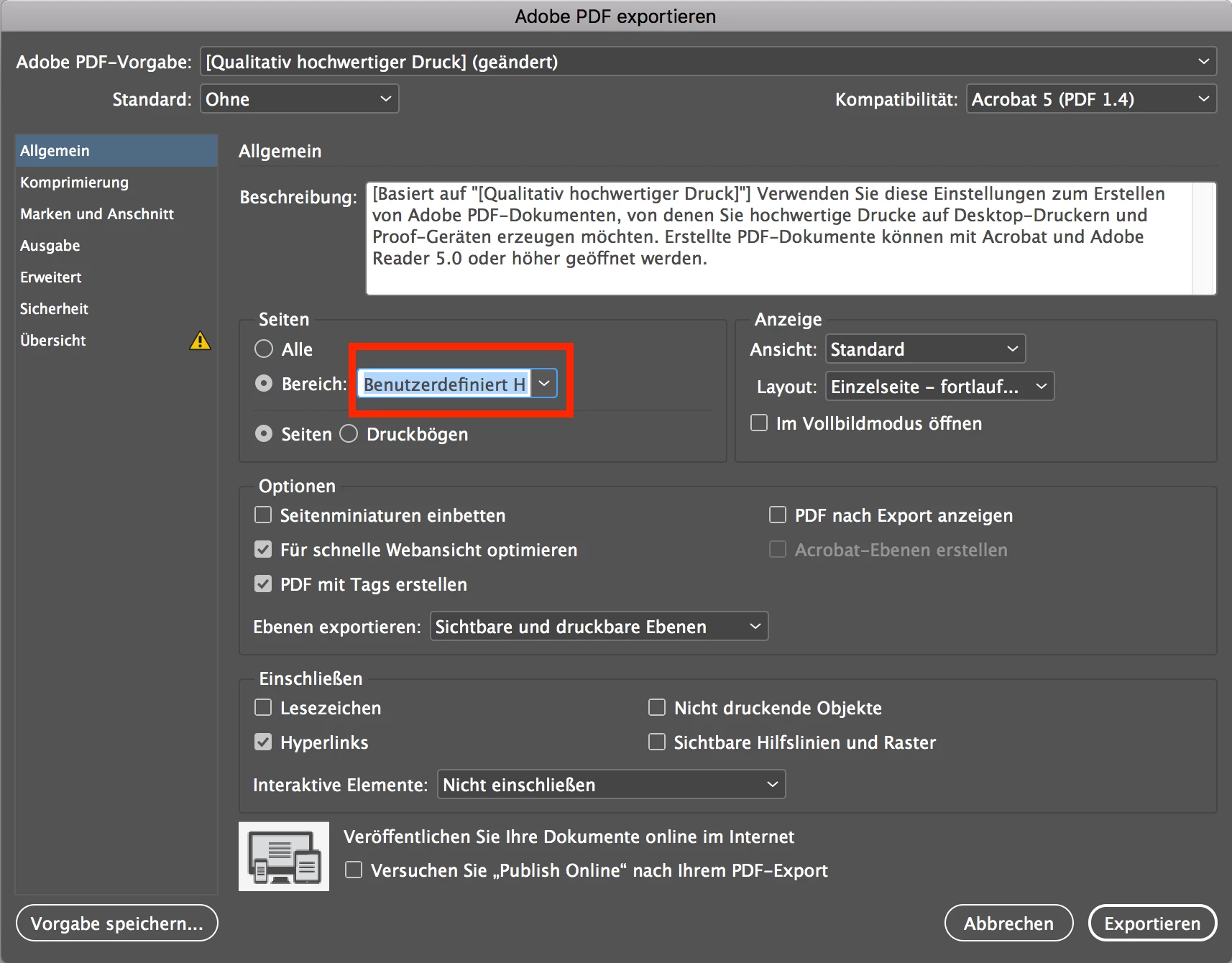Image resolution: width=1232 pixels, height=963 pixels.
Task: Open the Übersicht section
Action: (116, 341)
